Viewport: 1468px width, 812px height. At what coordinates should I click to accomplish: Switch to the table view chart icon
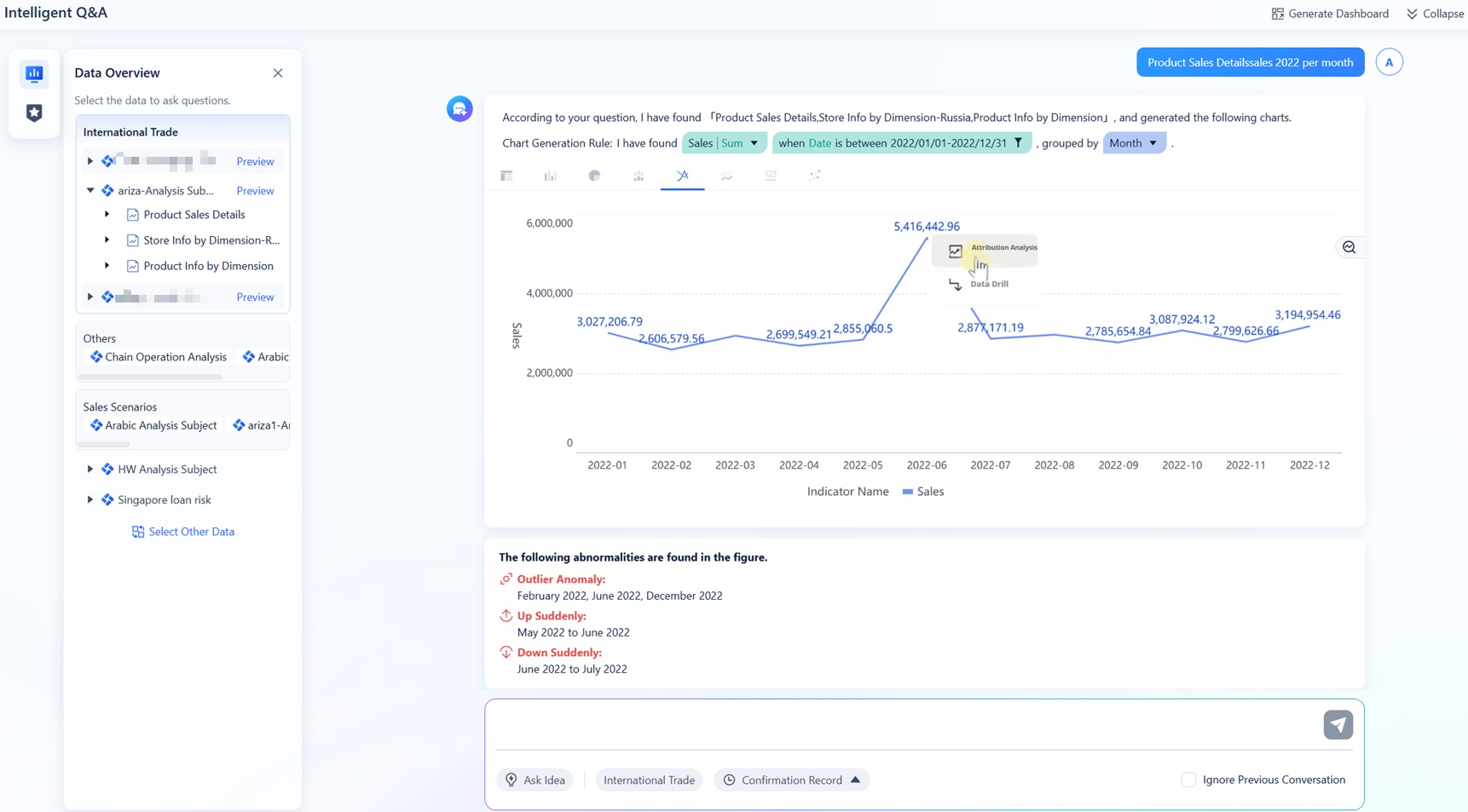(506, 176)
